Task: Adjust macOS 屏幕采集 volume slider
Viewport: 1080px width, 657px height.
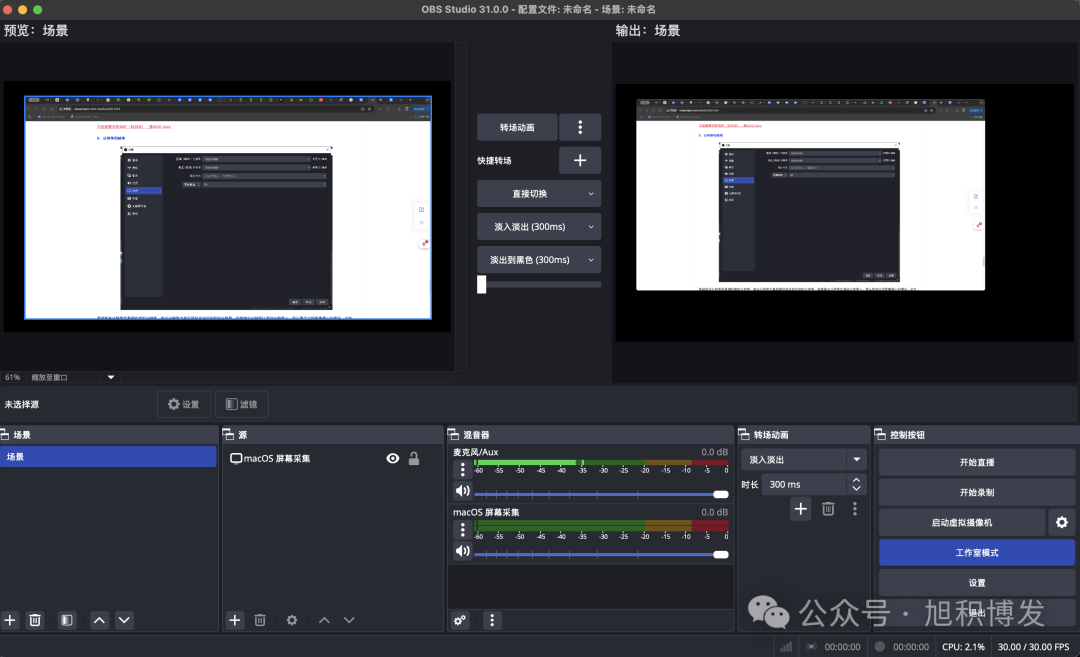Action: pos(601,554)
